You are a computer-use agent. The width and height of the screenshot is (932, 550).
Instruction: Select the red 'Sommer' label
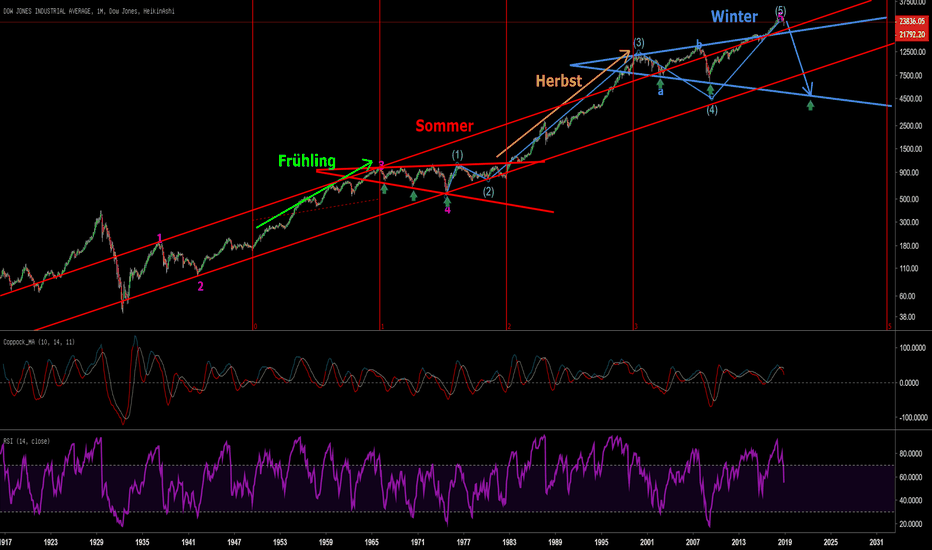[x=444, y=126]
